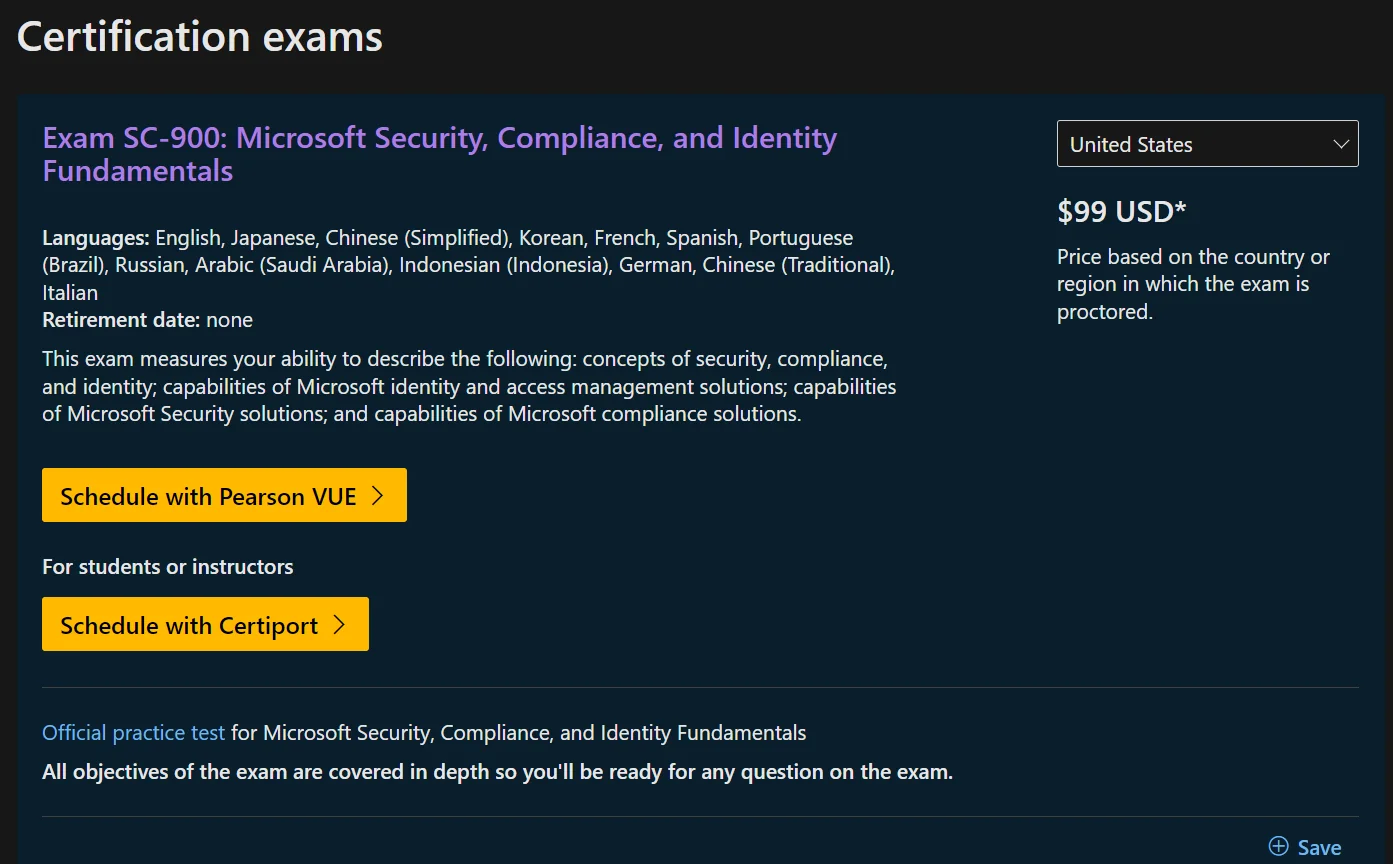
Task: Click the $99 USD price text
Action: tap(1121, 212)
